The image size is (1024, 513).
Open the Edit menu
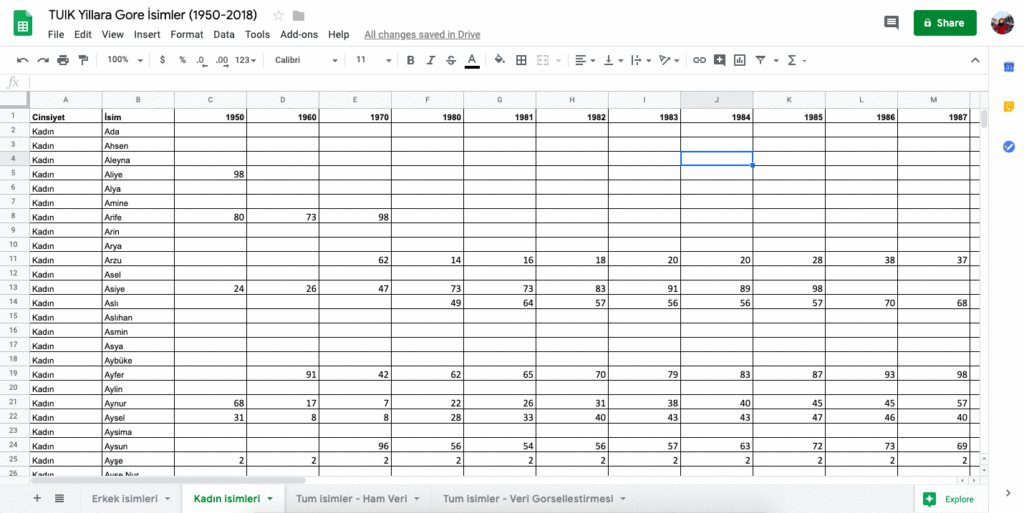[82, 35]
